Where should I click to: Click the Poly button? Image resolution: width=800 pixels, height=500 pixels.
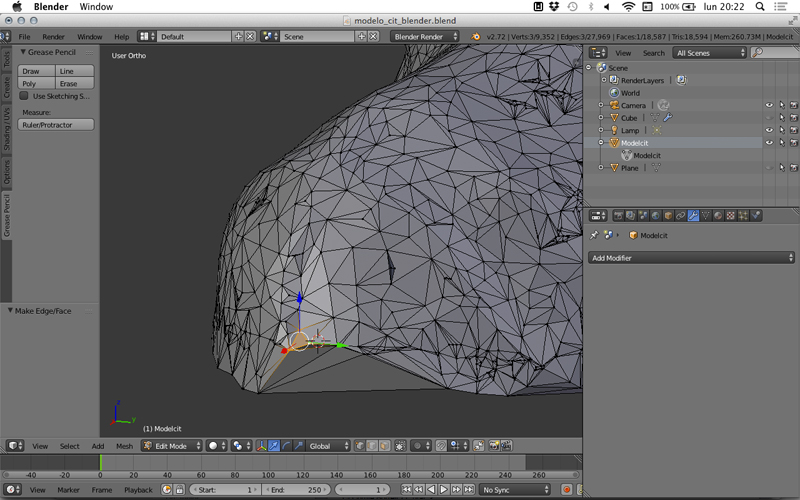pos(36,84)
